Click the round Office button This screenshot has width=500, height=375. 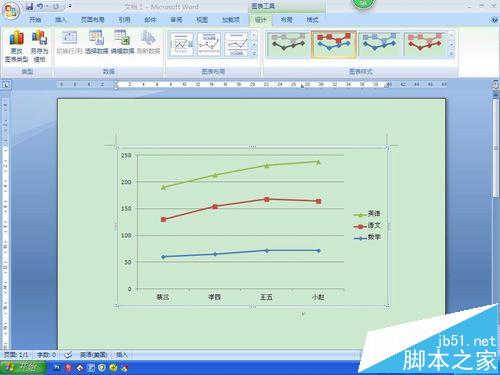(x=11, y=11)
